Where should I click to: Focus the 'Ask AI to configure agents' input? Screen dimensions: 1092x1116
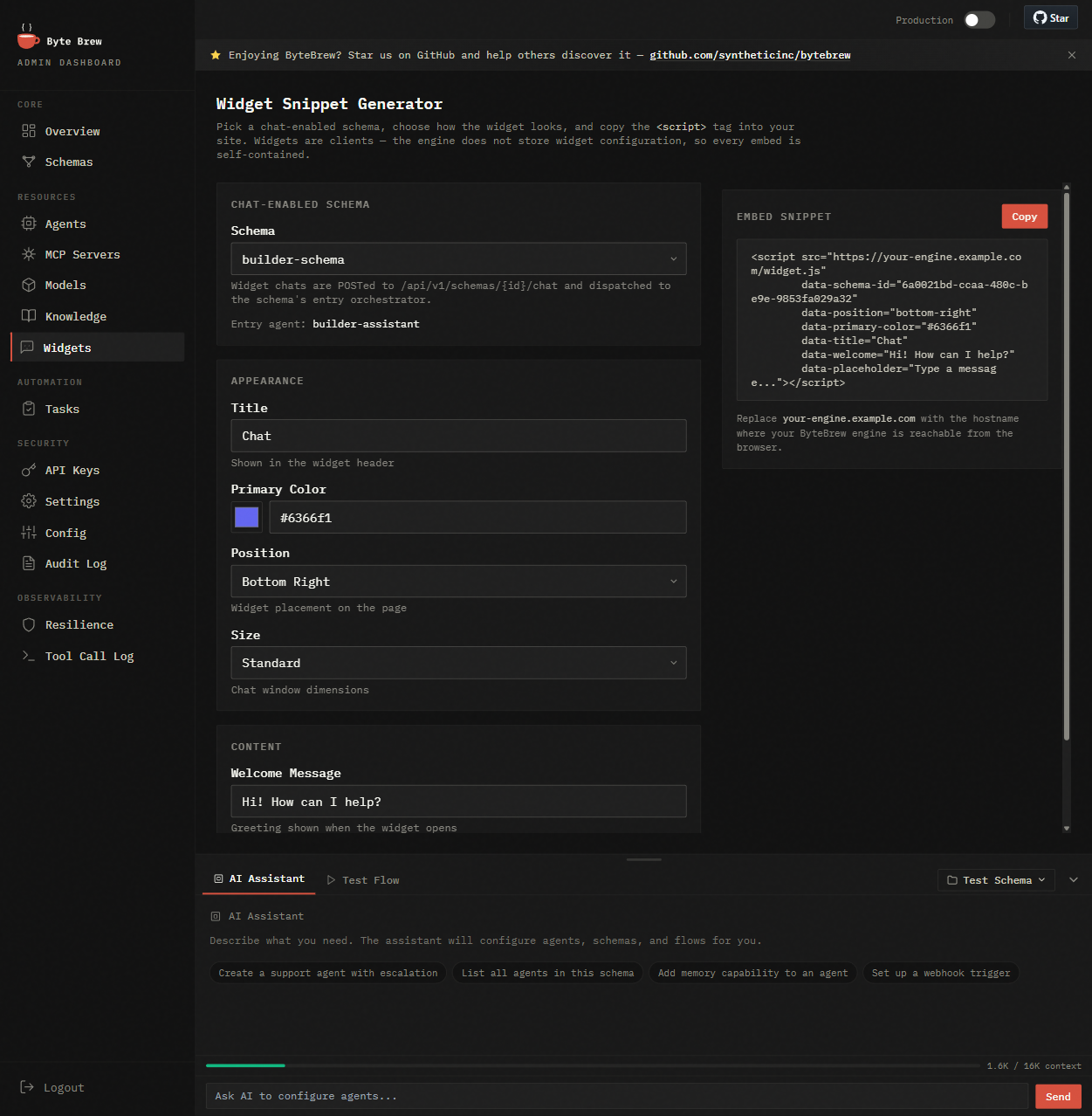[616, 1096]
